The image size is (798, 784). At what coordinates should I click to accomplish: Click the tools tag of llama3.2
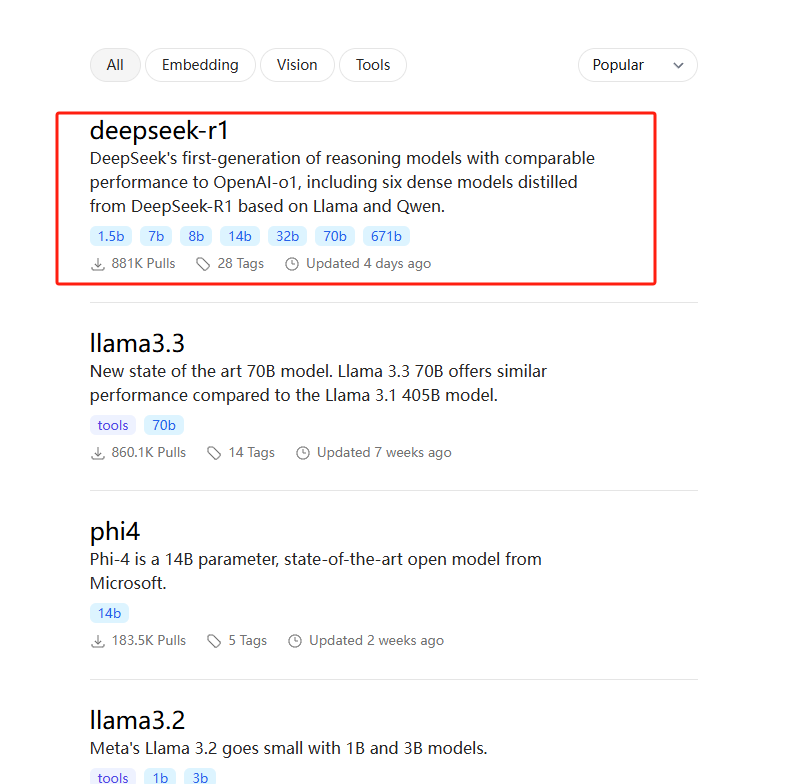(x=113, y=777)
